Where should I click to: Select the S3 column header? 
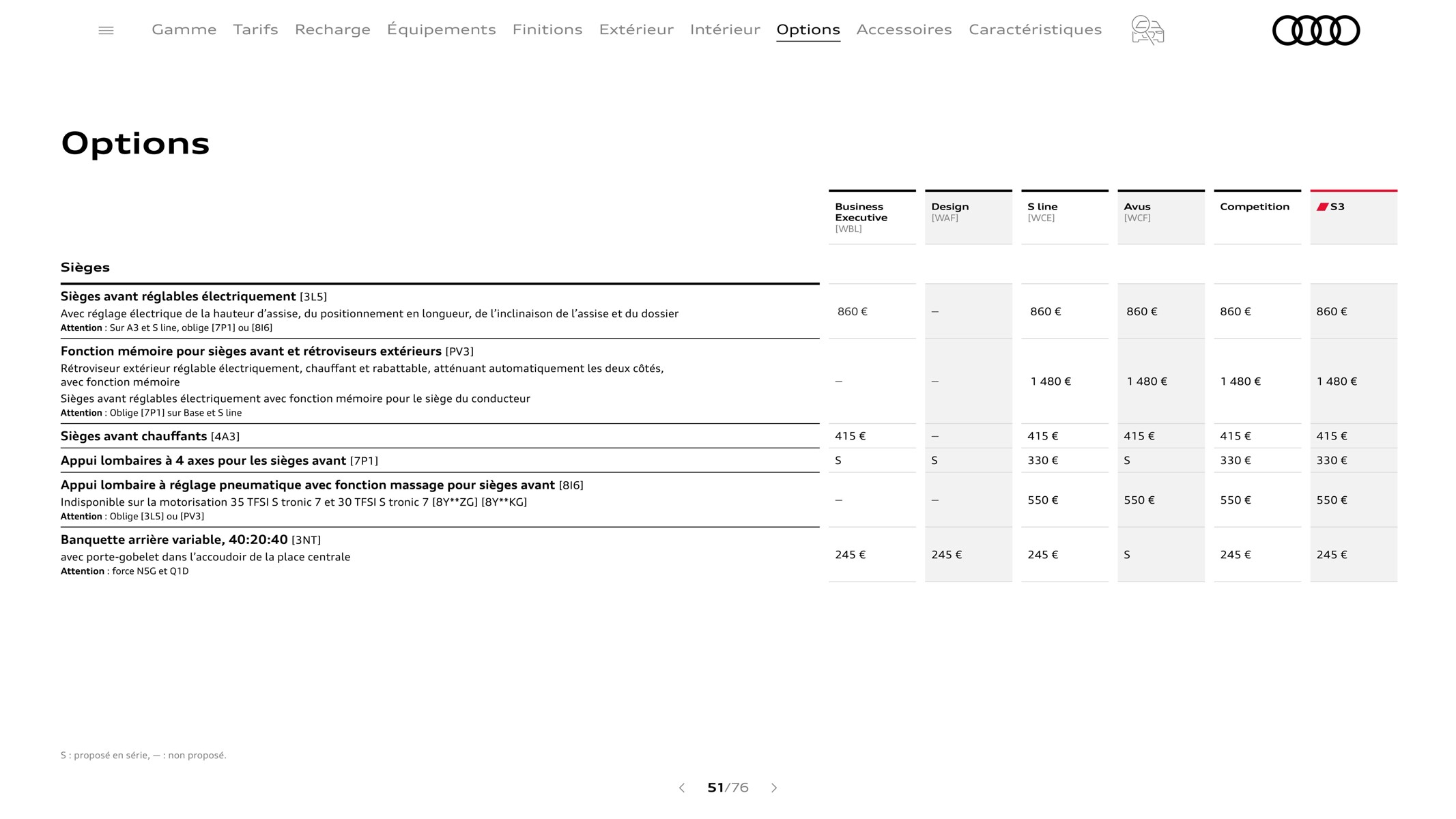pos(1354,217)
